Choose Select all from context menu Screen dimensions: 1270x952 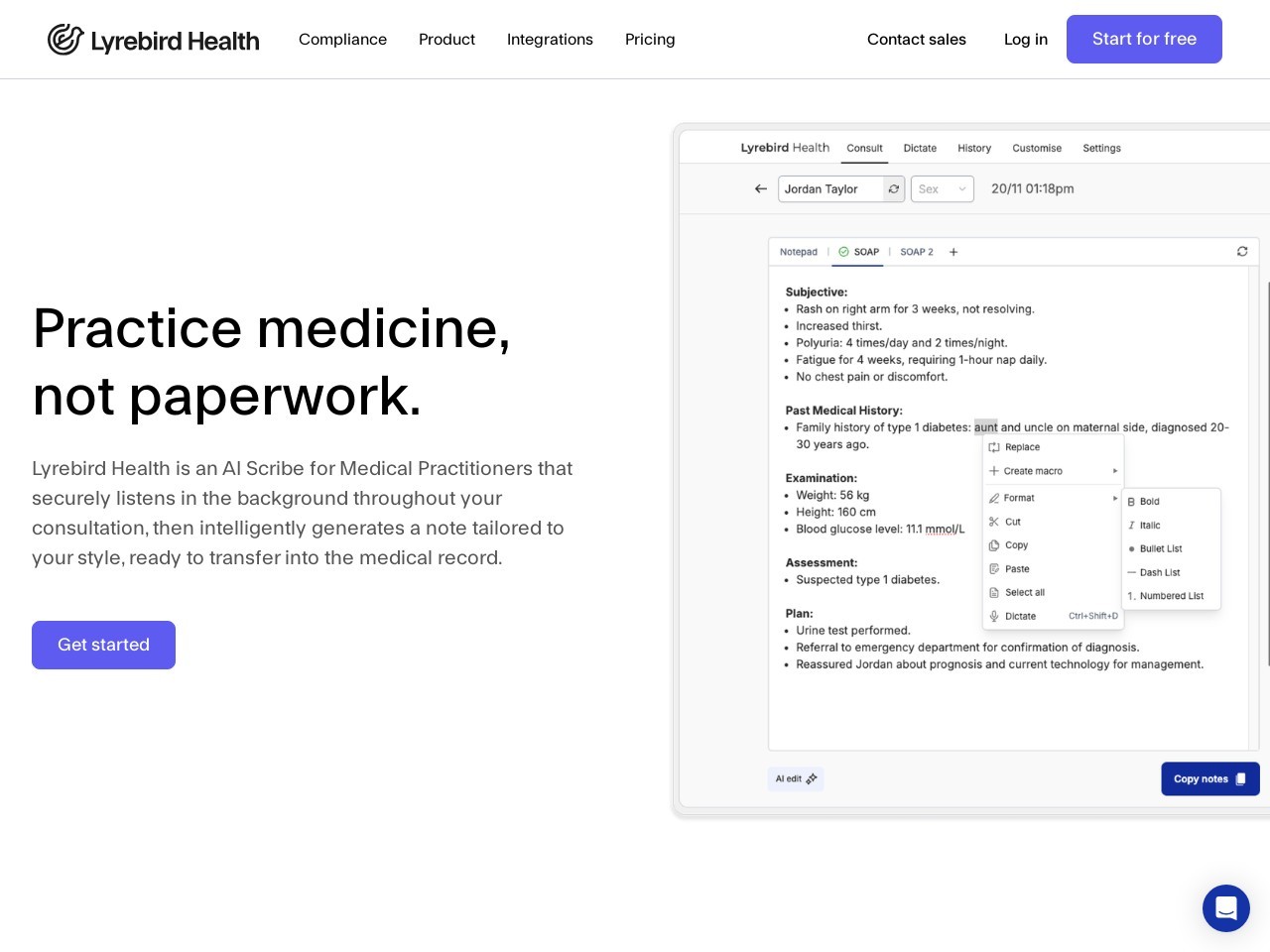(x=1053, y=592)
